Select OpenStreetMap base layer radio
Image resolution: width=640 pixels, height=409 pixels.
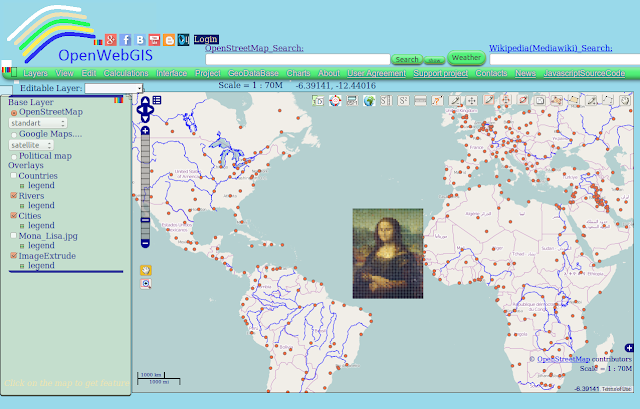point(14,113)
